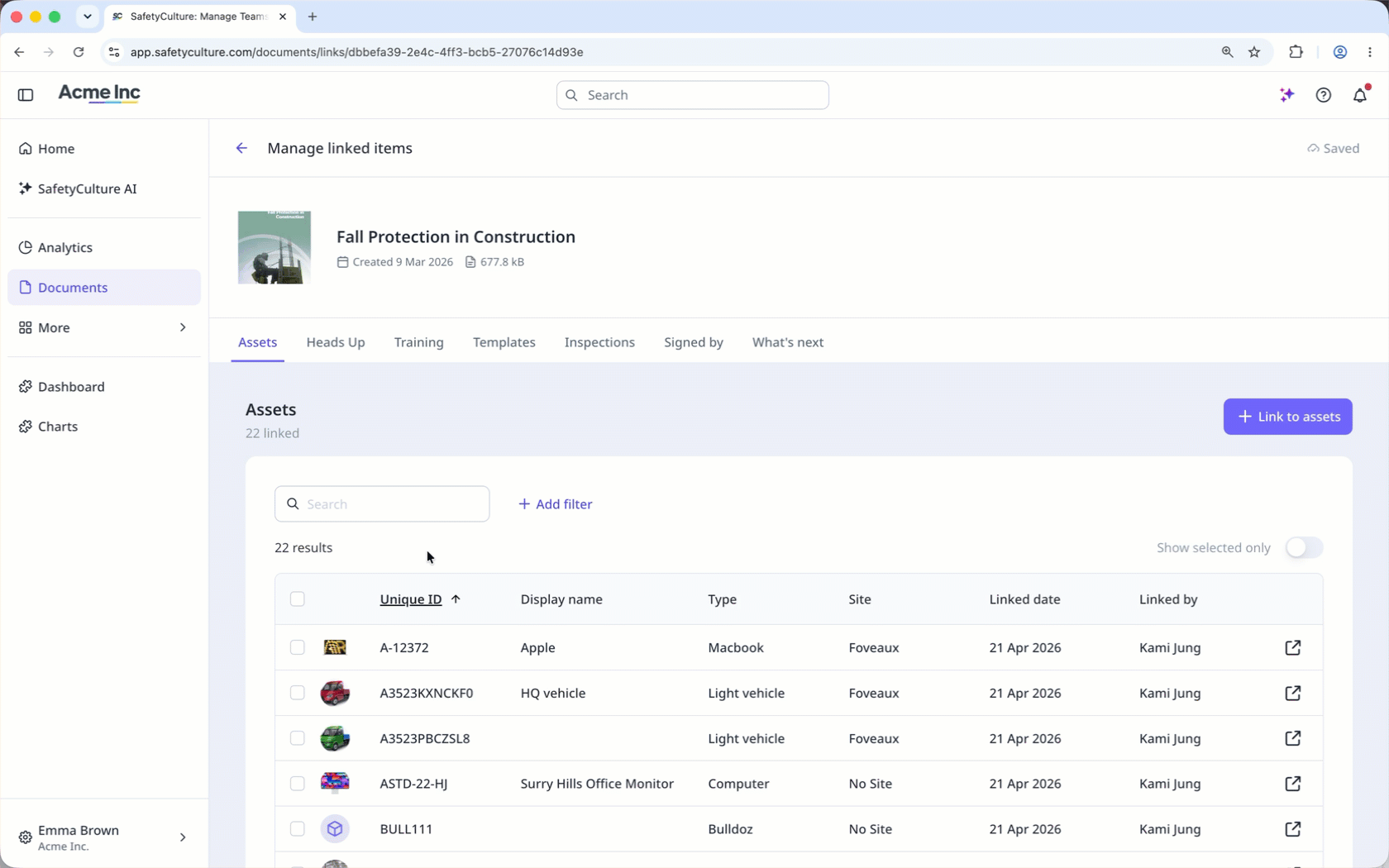Click the Acme Inc logo
Viewport: 1389px width, 868px height.
coord(99,93)
